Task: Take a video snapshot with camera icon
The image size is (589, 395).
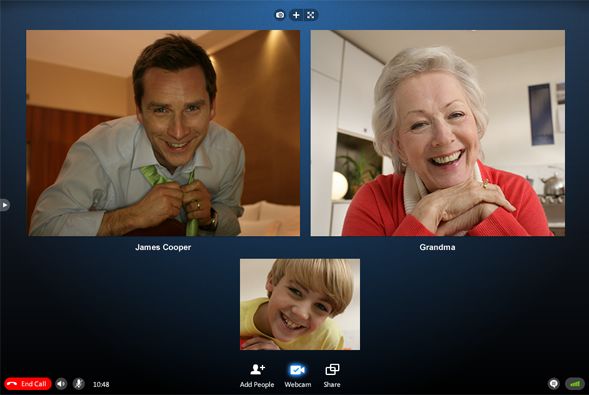Action: tap(280, 15)
